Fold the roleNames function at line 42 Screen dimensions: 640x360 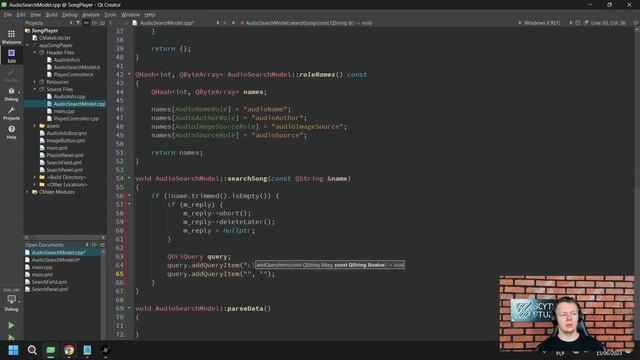tap(129, 74)
